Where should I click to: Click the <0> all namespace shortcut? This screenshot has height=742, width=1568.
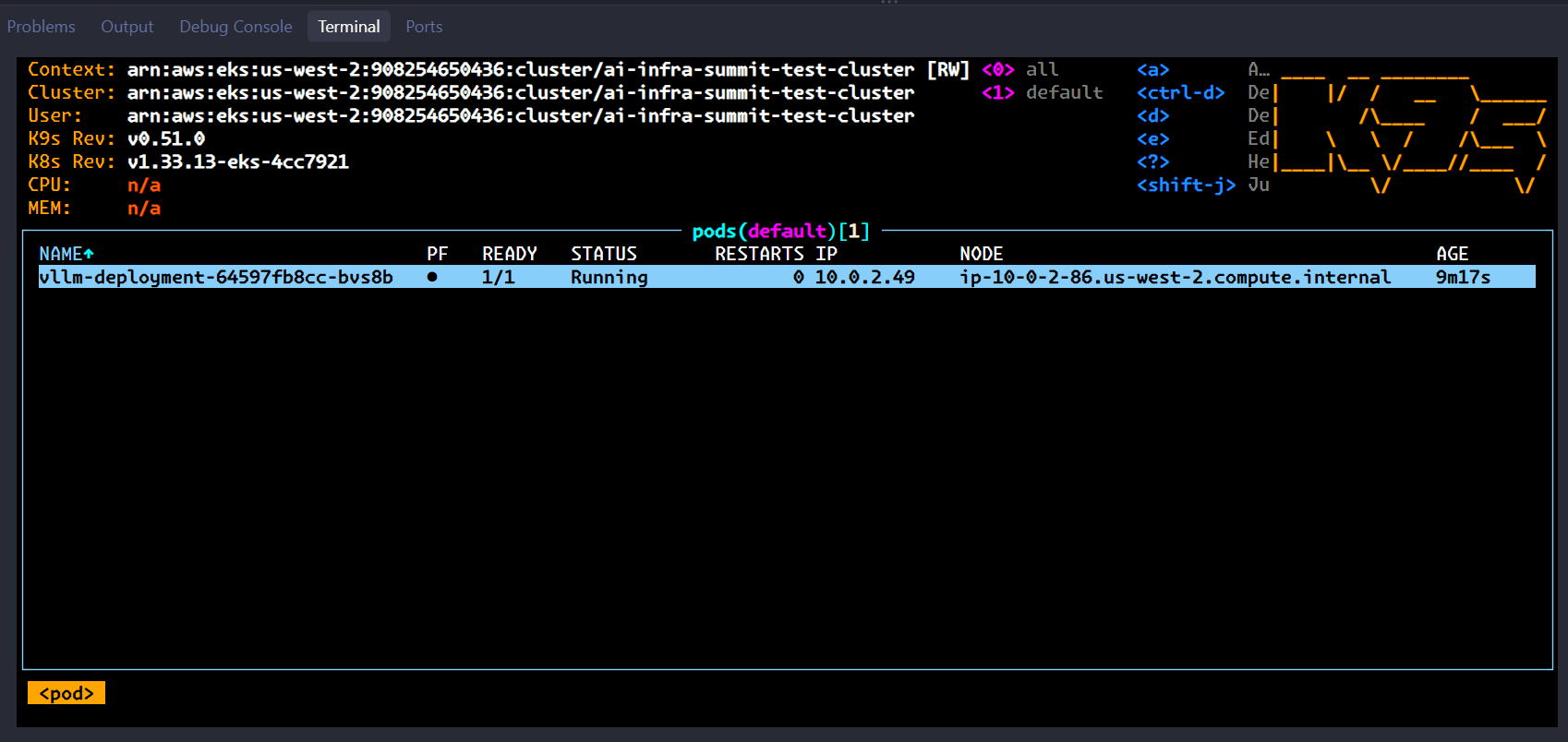pyautogui.click(x=1020, y=69)
